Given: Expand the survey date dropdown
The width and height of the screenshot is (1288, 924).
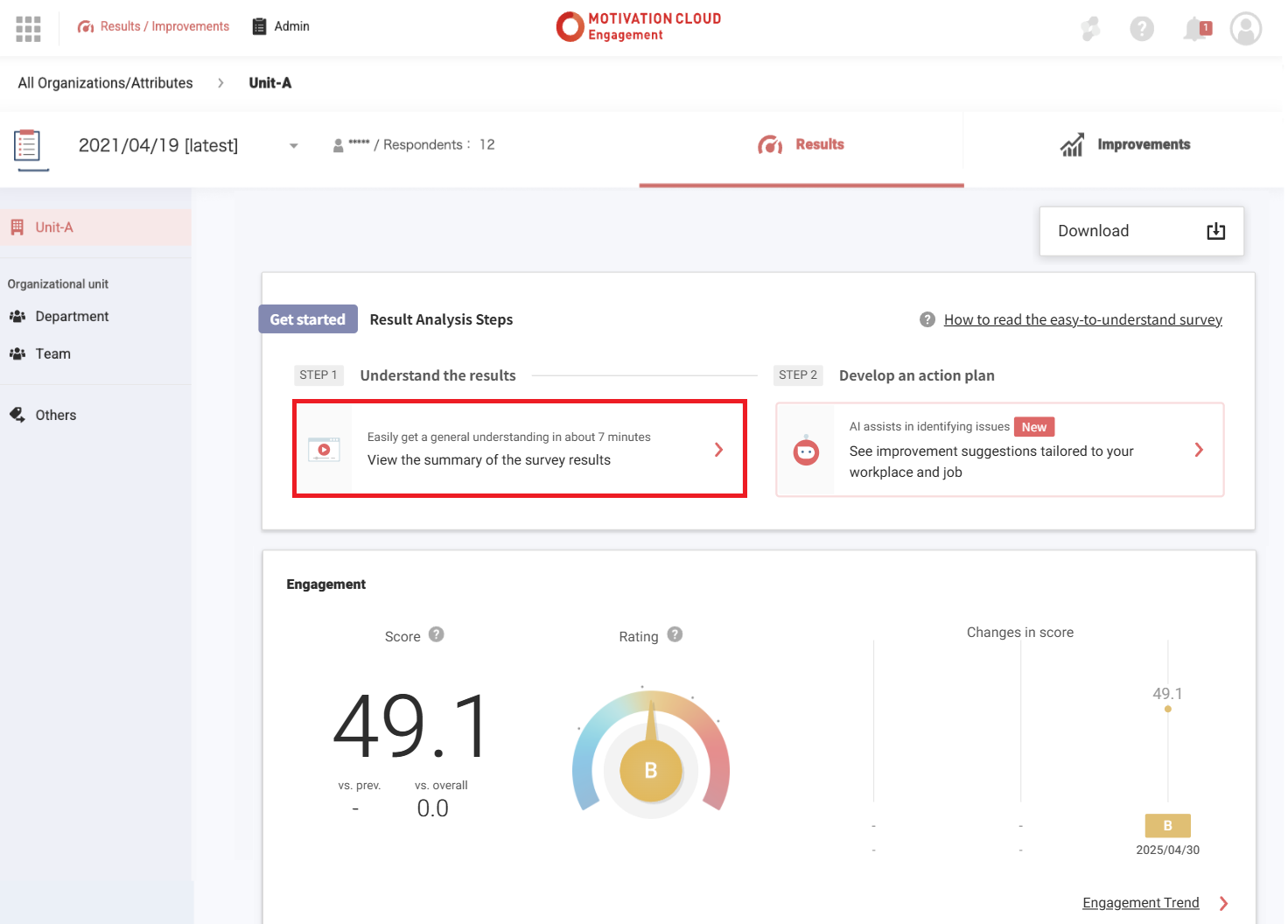Looking at the screenshot, I should click(x=294, y=146).
